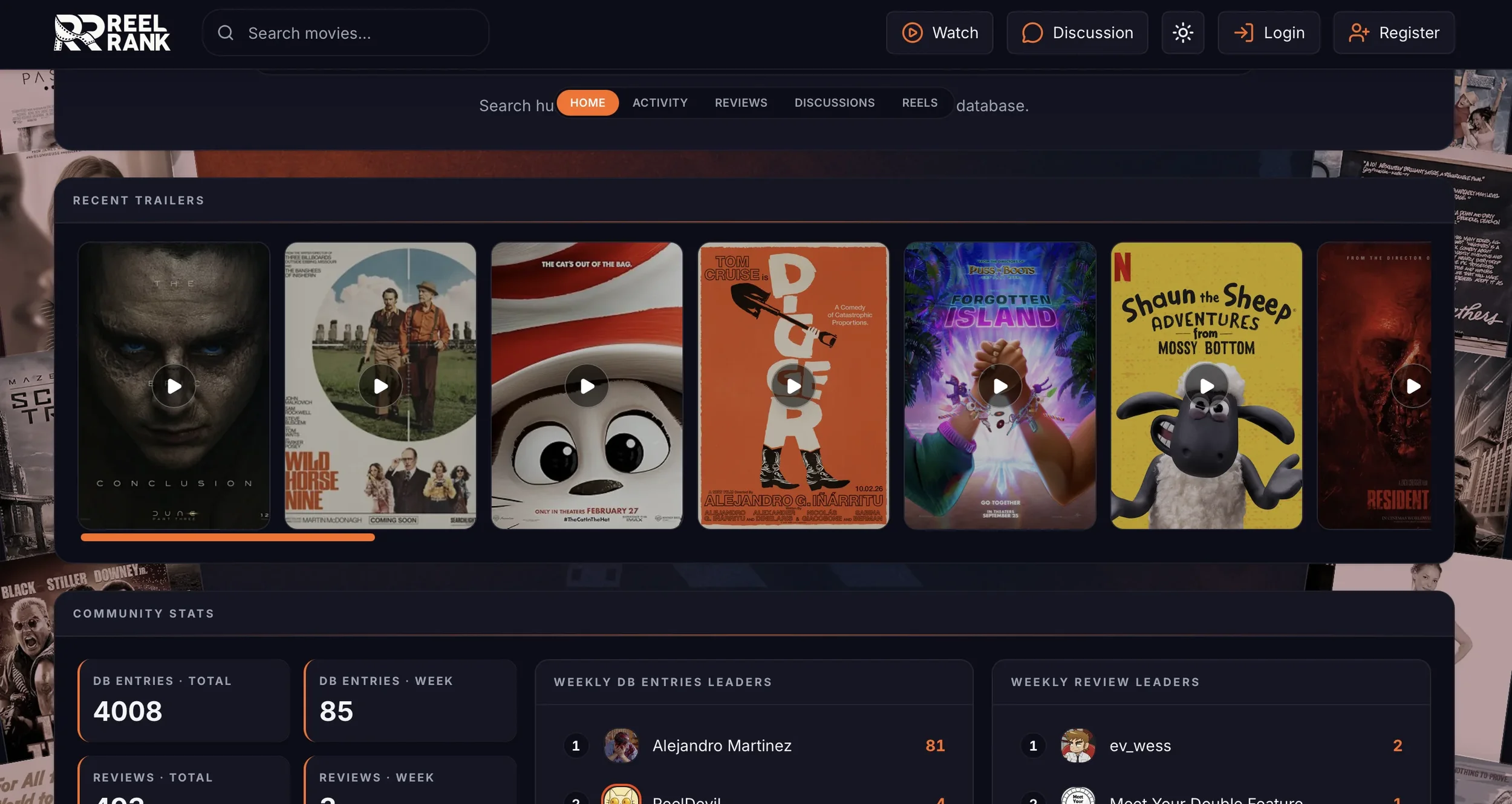Image resolution: width=1512 pixels, height=804 pixels.
Task: Open the Discussion page
Action: click(x=1077, y=33)
